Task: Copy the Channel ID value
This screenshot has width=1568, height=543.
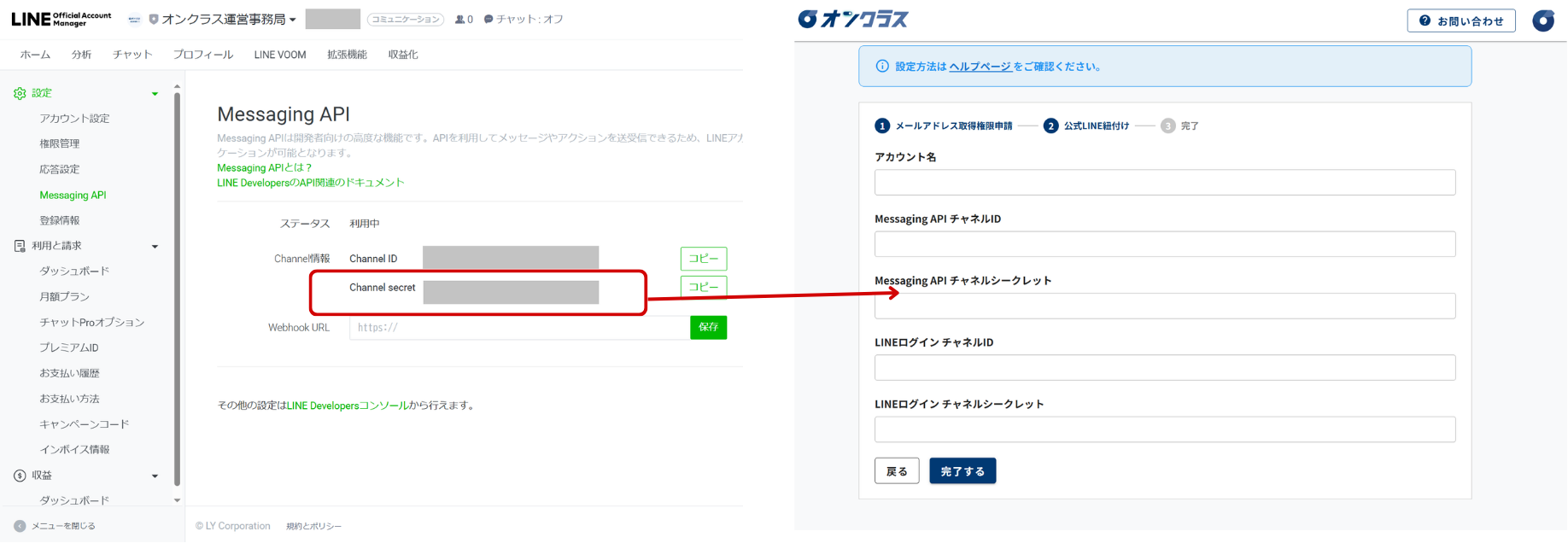Action: click(703, 259)
